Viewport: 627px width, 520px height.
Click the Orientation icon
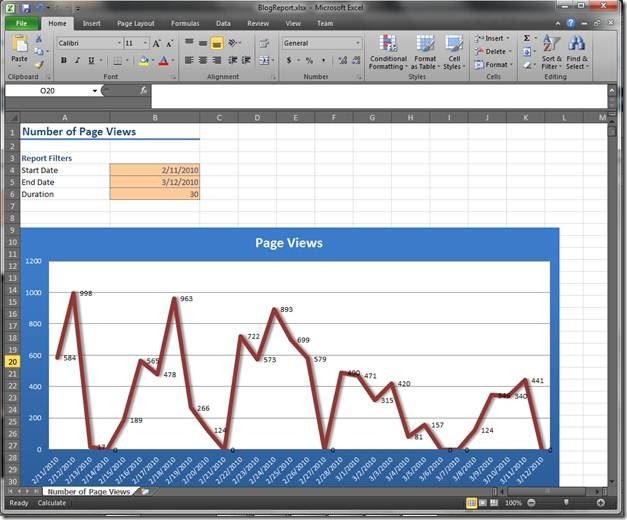point(233,42)
